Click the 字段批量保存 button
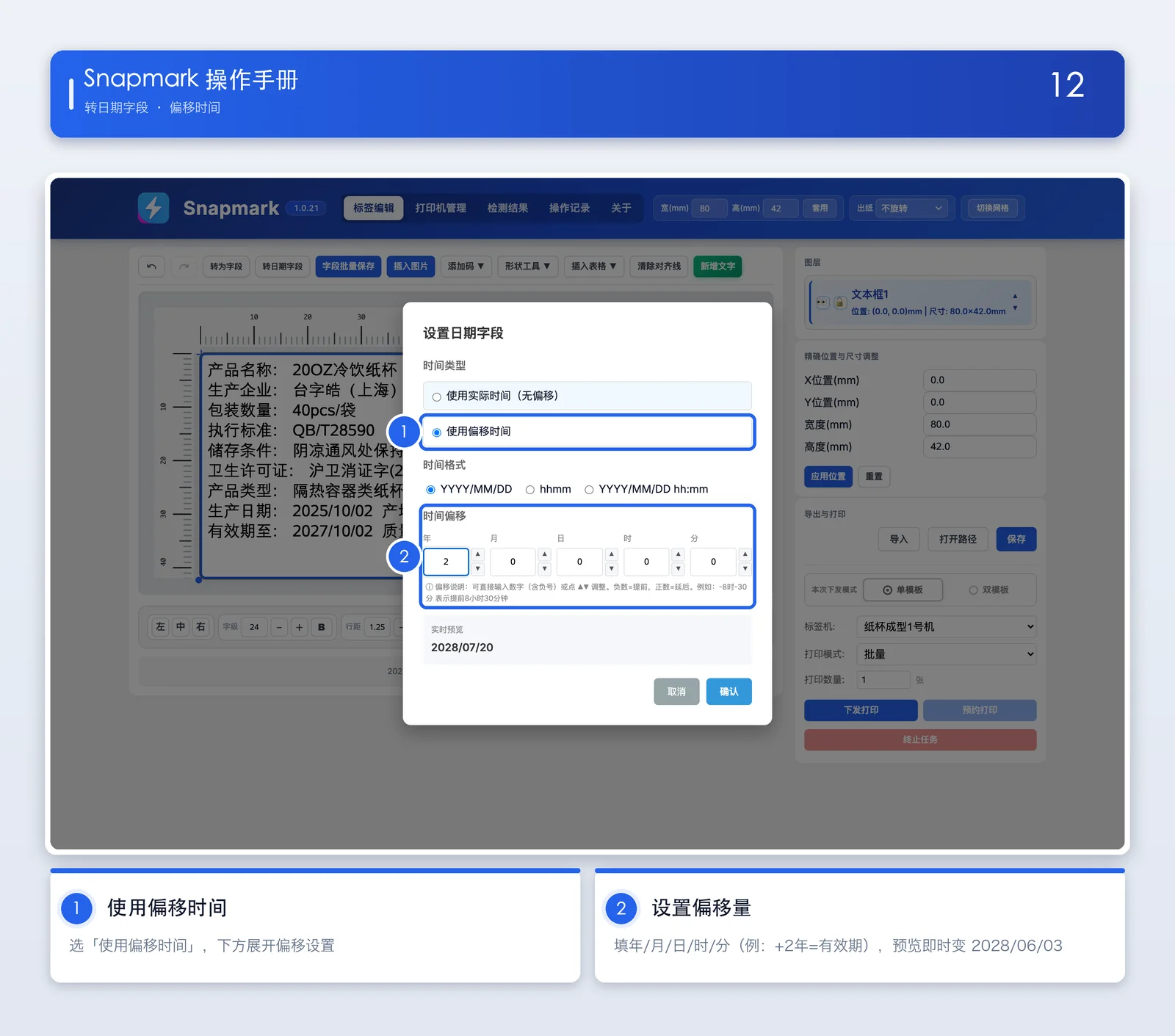Image resolution: width=1175 pixels, height=1036 pixels. 348,267
